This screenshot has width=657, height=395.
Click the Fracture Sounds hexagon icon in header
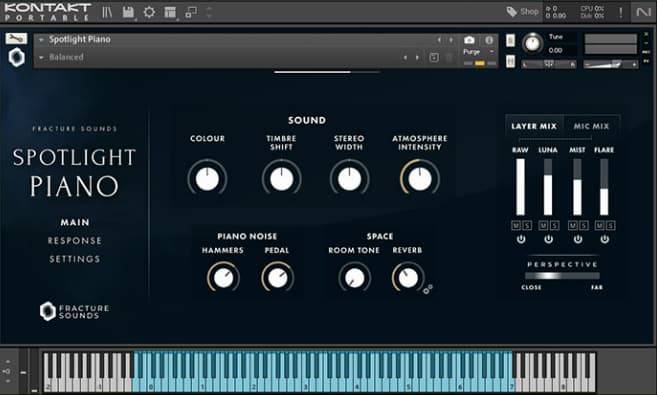point(16,57)
